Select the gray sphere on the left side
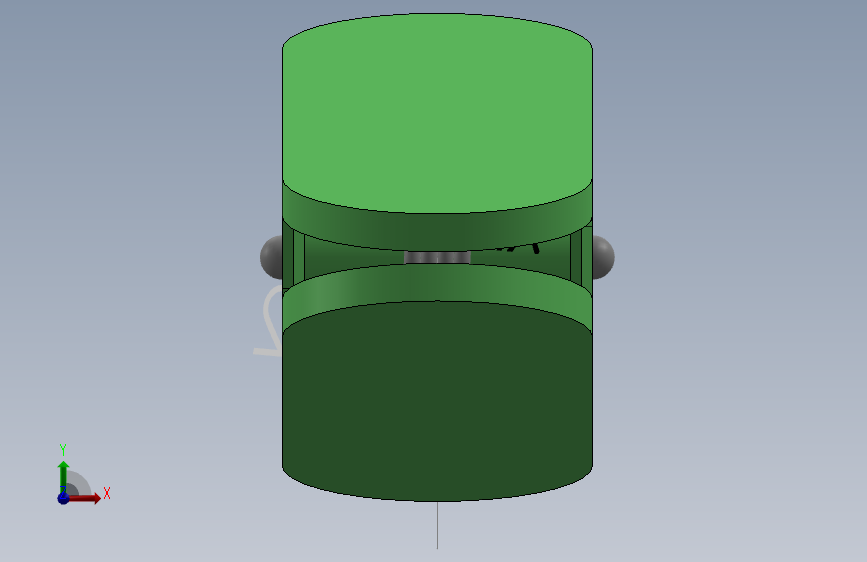The width and height of the screenshot is (867, 562). 272,257
